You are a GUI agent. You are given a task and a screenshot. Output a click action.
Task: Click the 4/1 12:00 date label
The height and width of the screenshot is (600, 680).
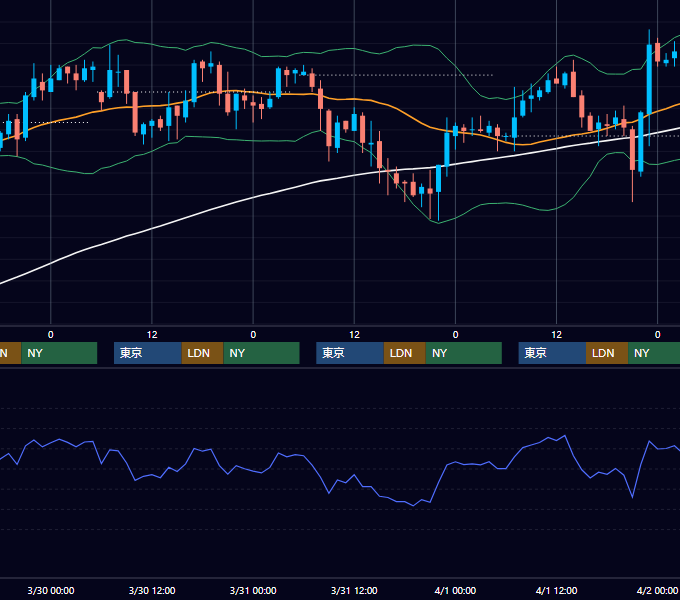click(556, 590)
